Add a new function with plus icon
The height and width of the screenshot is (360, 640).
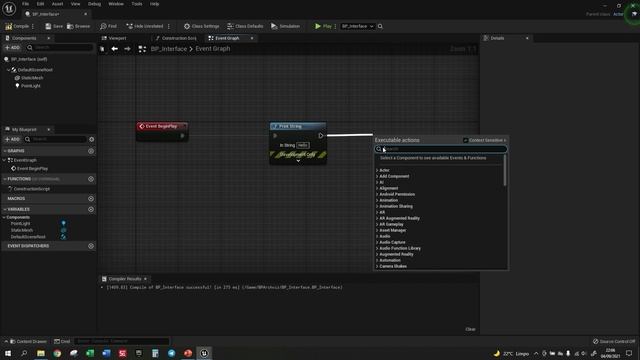(x=91, y=179)
